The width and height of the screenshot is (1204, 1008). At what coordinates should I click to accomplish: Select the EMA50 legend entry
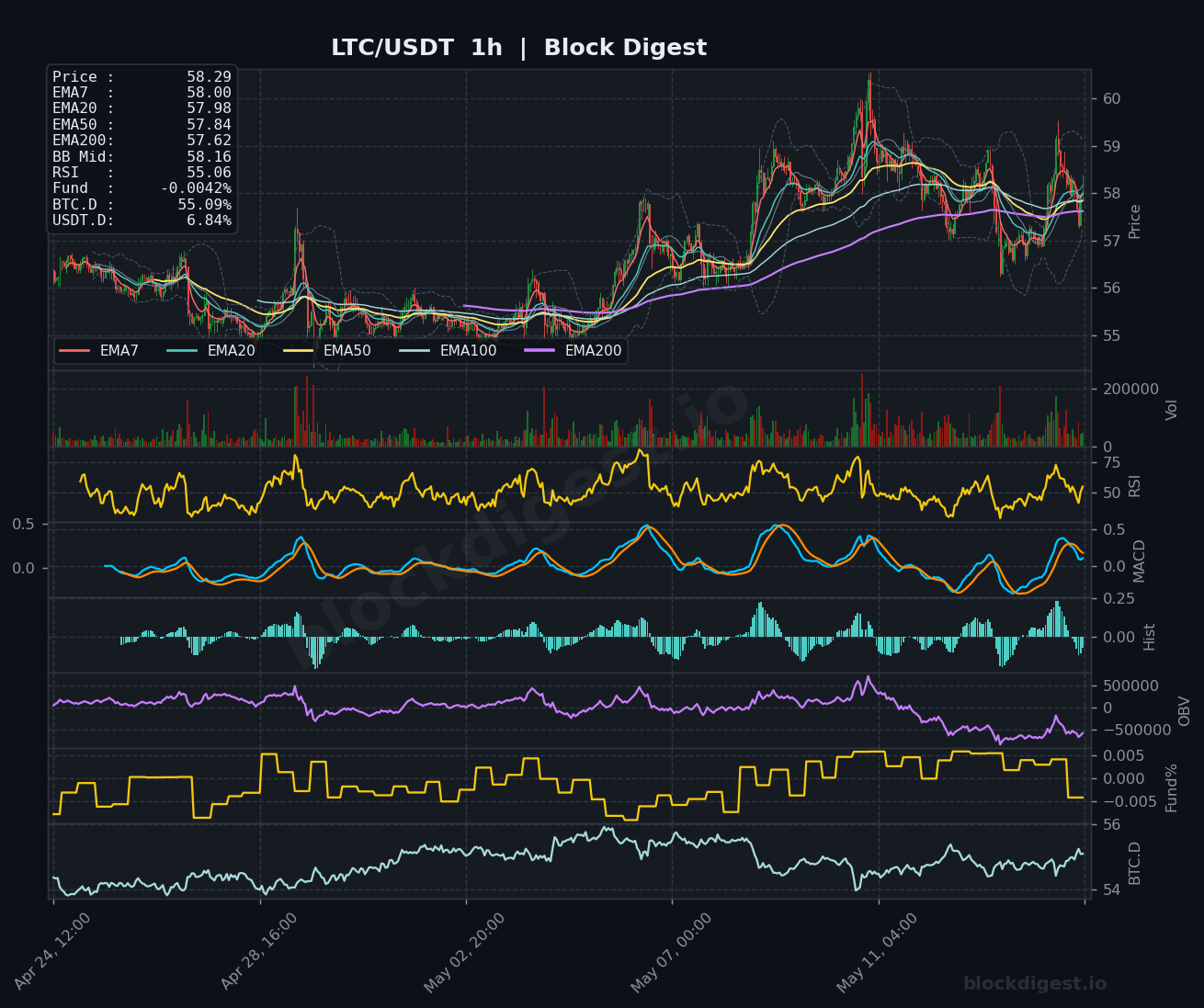tap(327, 351)
